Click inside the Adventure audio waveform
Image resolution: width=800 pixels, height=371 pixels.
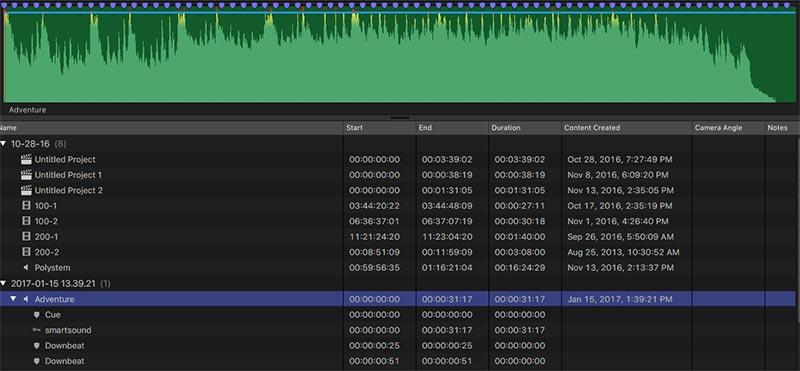point(400,56)
